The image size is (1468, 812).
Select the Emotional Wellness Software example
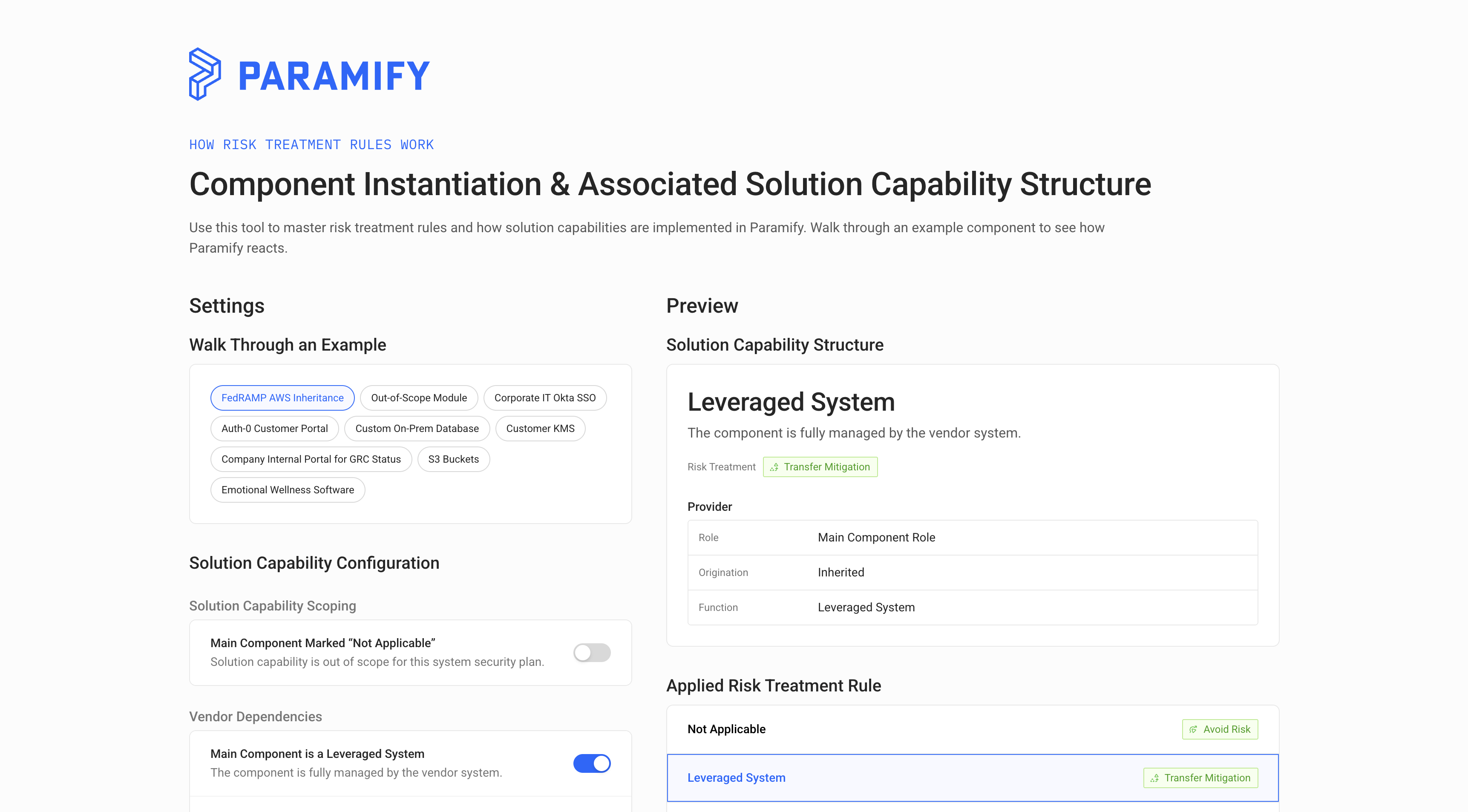[288, 490]
